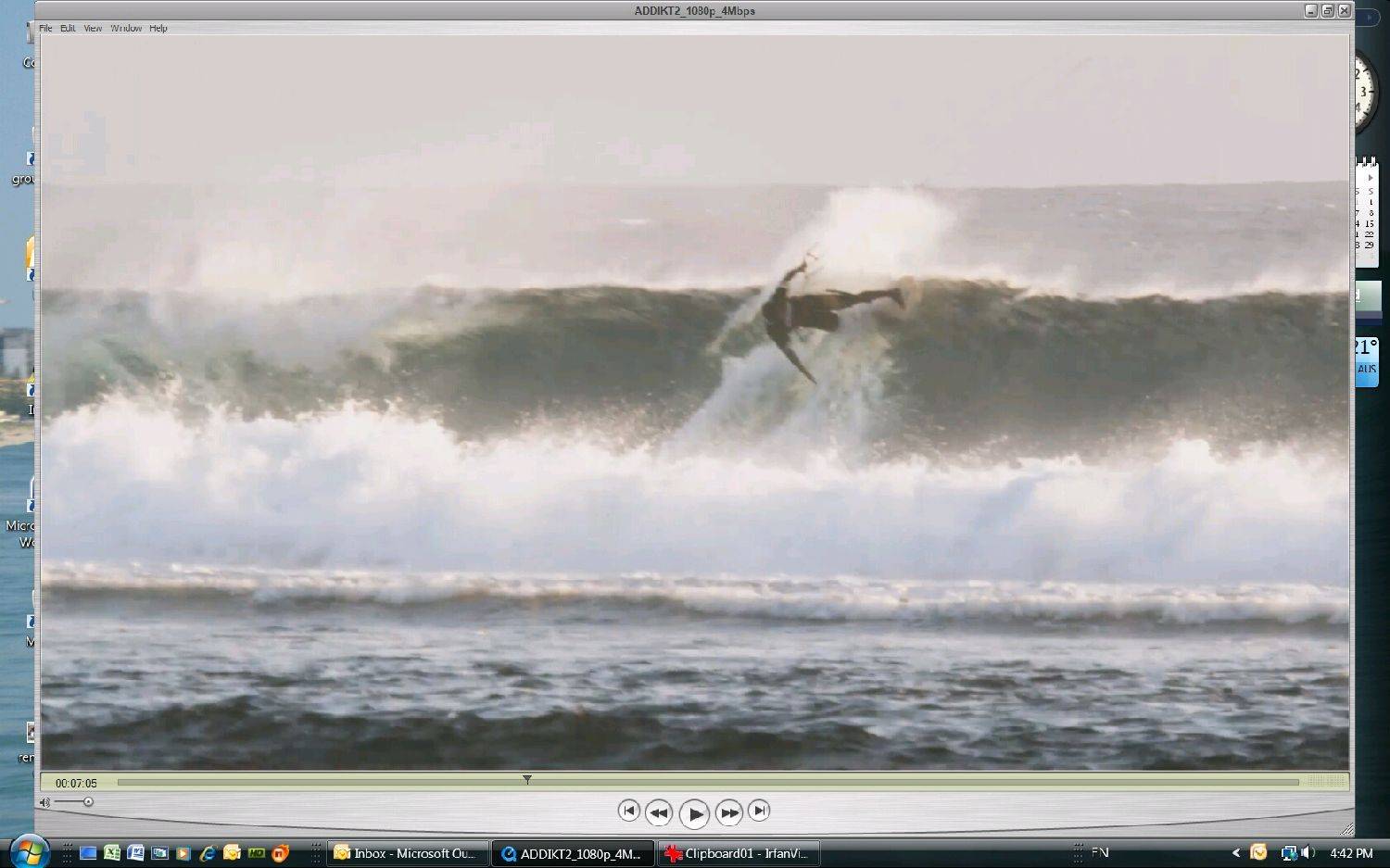Launch Internet Explorer from Quick Launch
Image resolution: width=1390 pixels, height=868 pixels.
(x=208, y=853)
